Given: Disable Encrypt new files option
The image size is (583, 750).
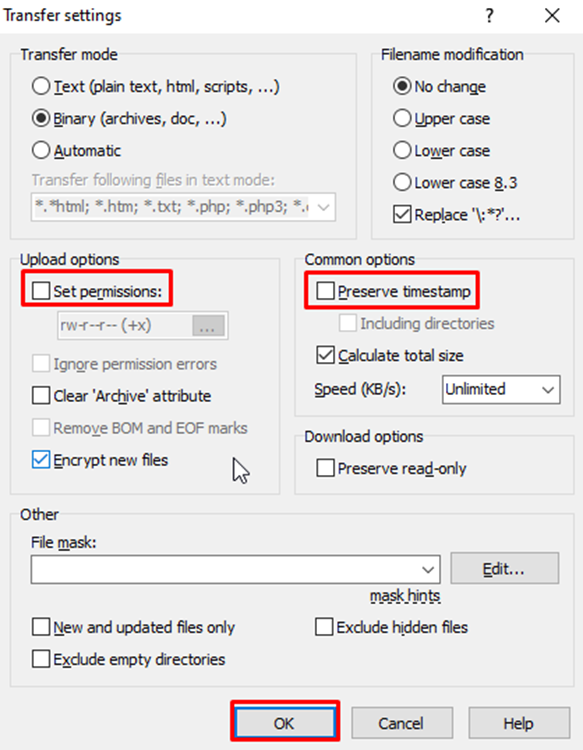Looking at the screenshot, I should (41, 460).
